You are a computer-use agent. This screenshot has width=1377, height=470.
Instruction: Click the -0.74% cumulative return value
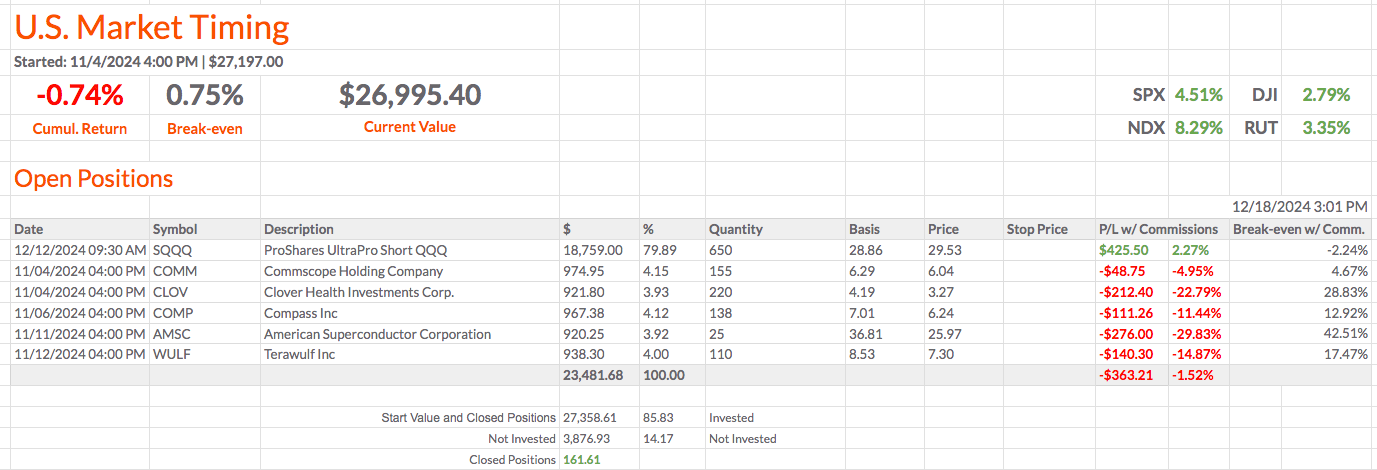point(80,96)
